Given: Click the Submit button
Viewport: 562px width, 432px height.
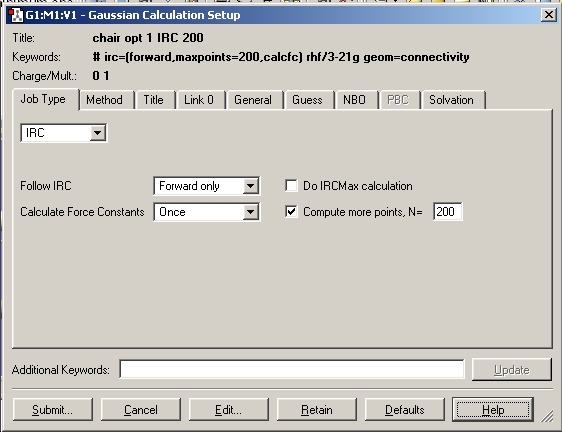Looking at the screenshot, I should tap(53, 409).
